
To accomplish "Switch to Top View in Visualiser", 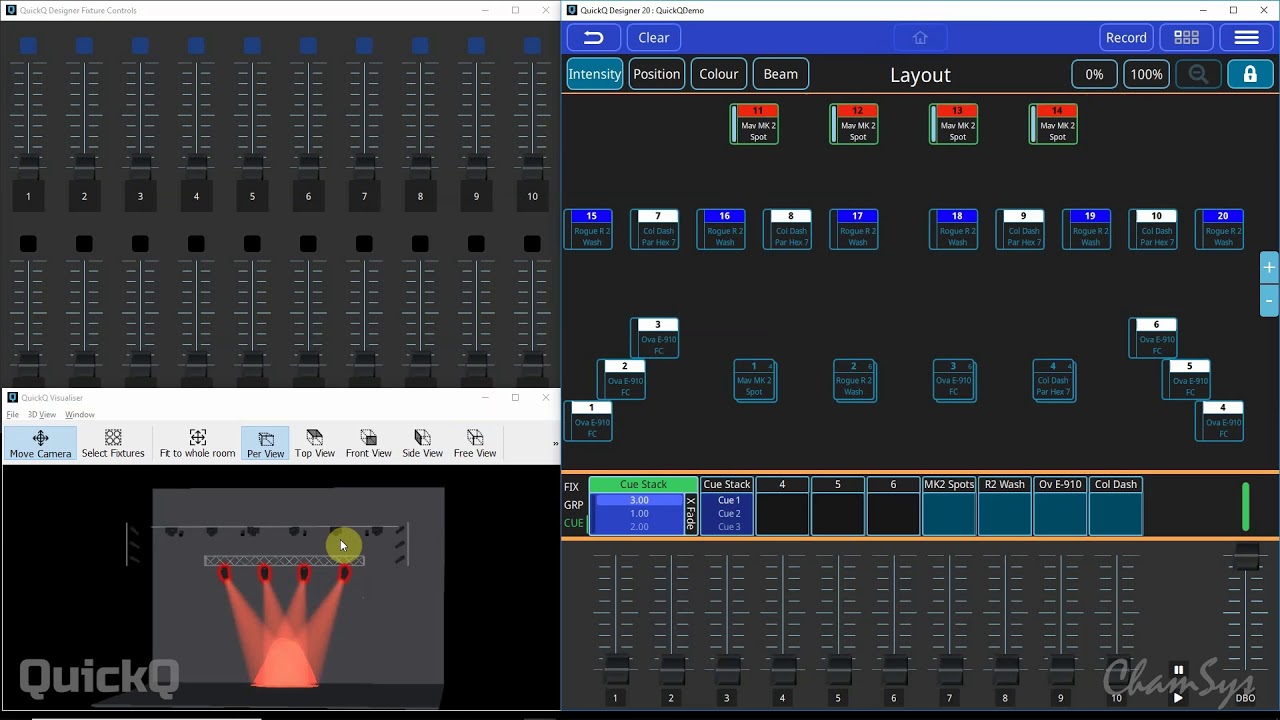I will click(314, 444).
